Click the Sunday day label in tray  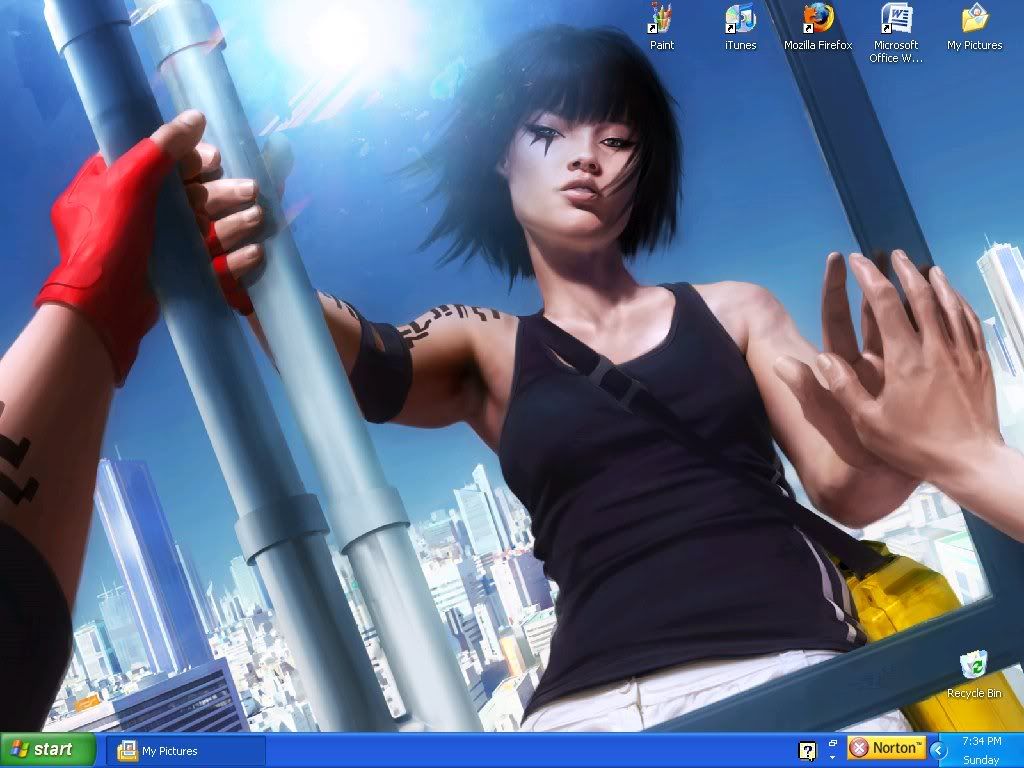click(981, 760)
